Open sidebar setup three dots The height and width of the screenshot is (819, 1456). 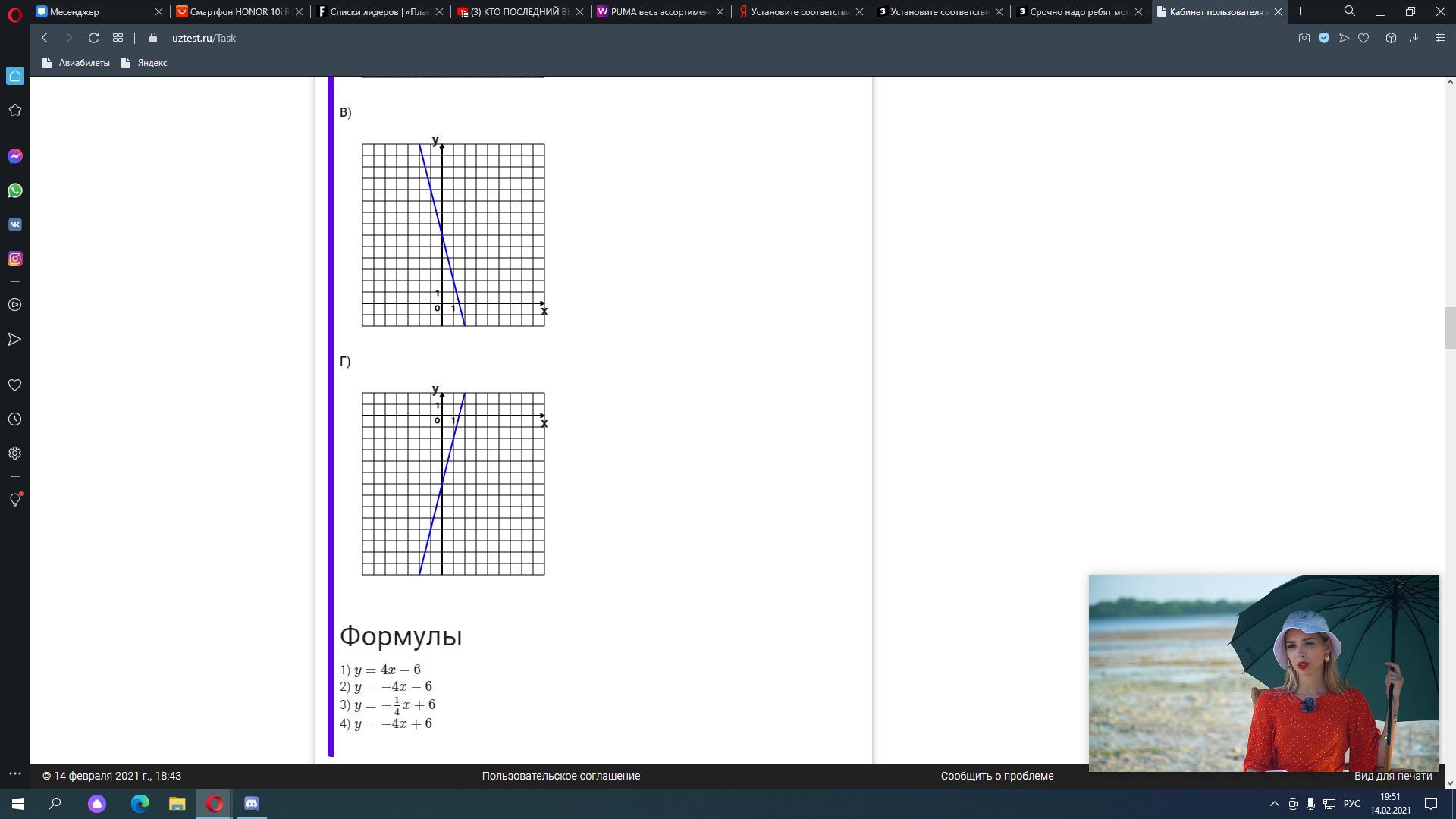[x=14, y=773]
